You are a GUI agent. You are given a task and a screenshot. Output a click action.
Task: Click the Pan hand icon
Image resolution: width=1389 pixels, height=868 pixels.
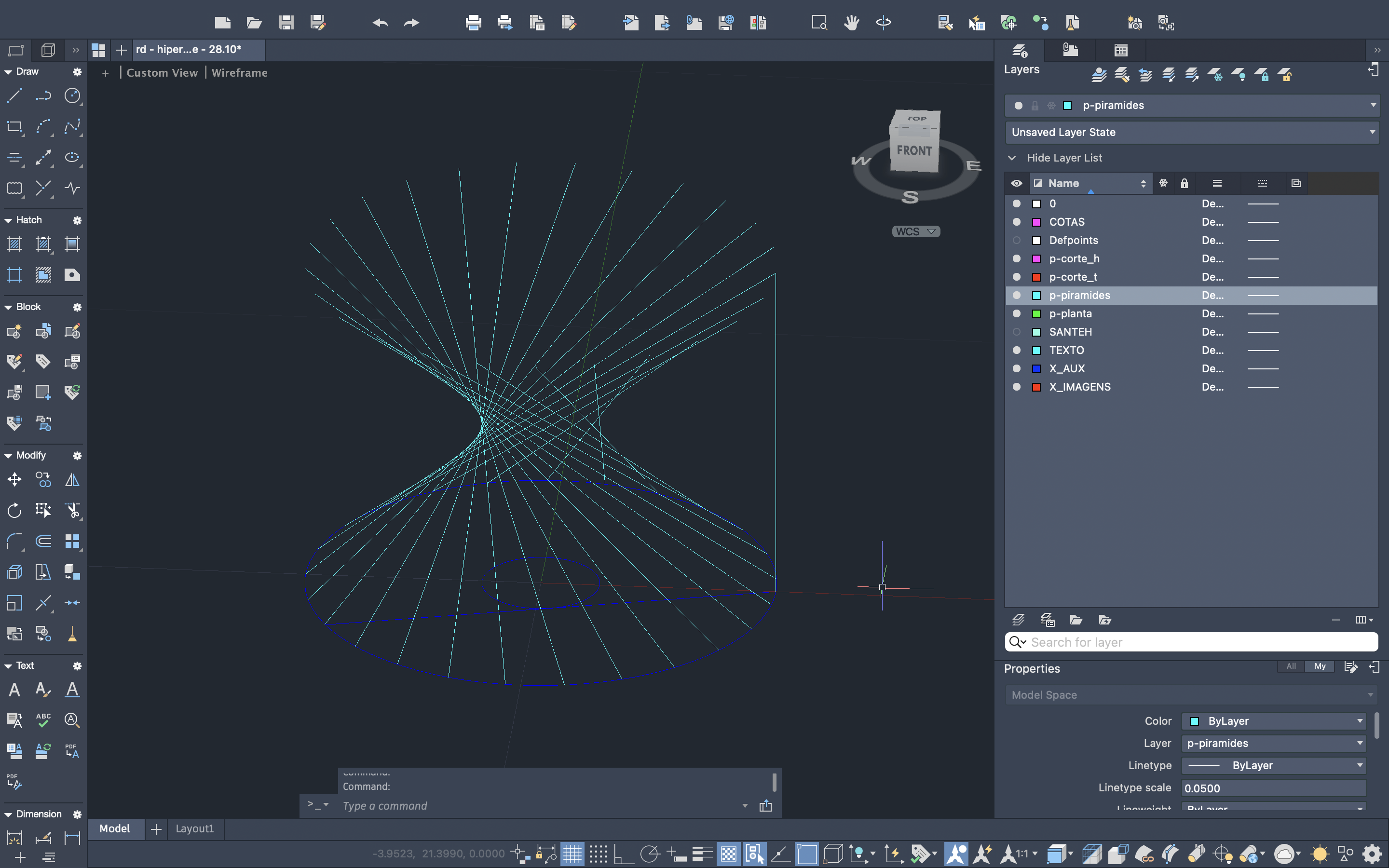click(851, 23)
